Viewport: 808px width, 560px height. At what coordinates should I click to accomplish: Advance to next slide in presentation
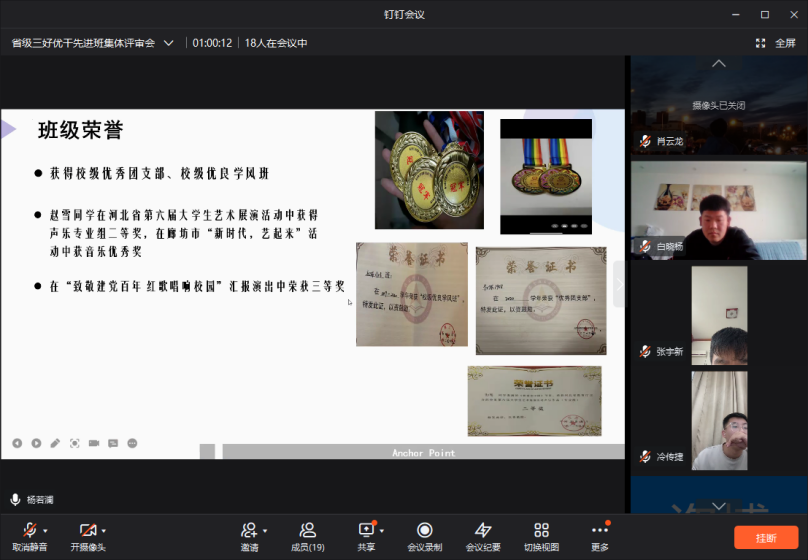(x=36, y=443)
